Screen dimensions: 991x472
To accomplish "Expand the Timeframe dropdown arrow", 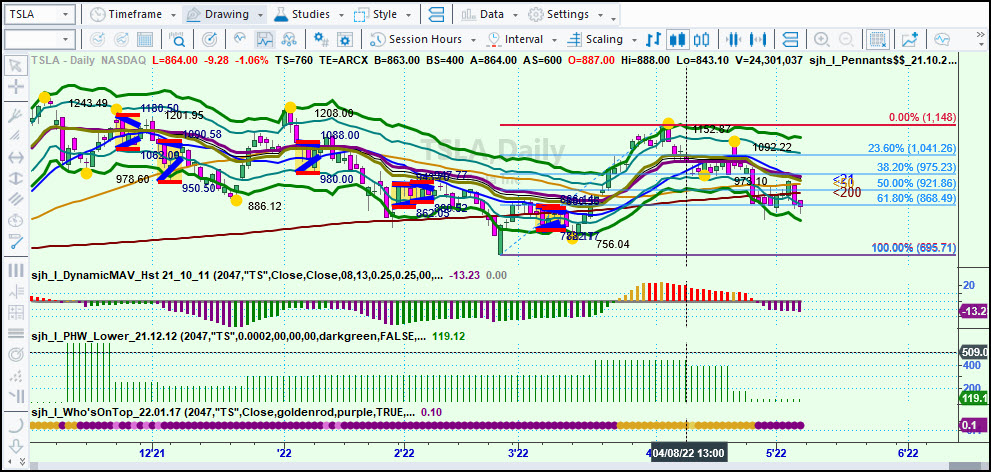I will (174, 15).
